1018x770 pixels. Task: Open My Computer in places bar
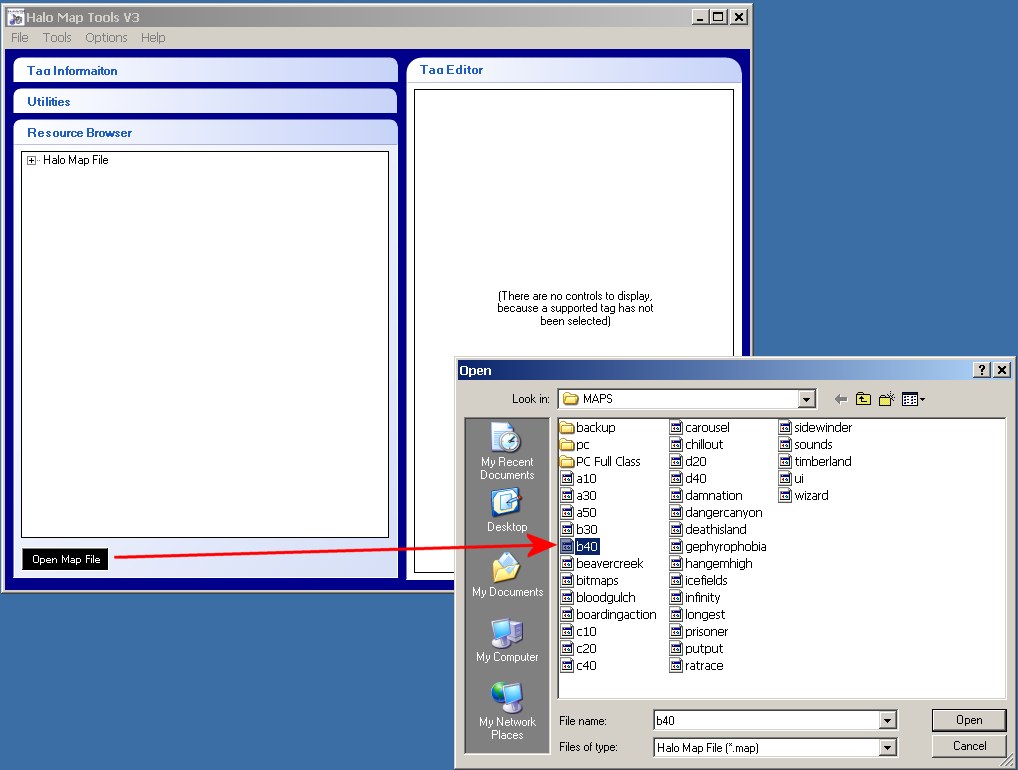(x=507, y=641)
